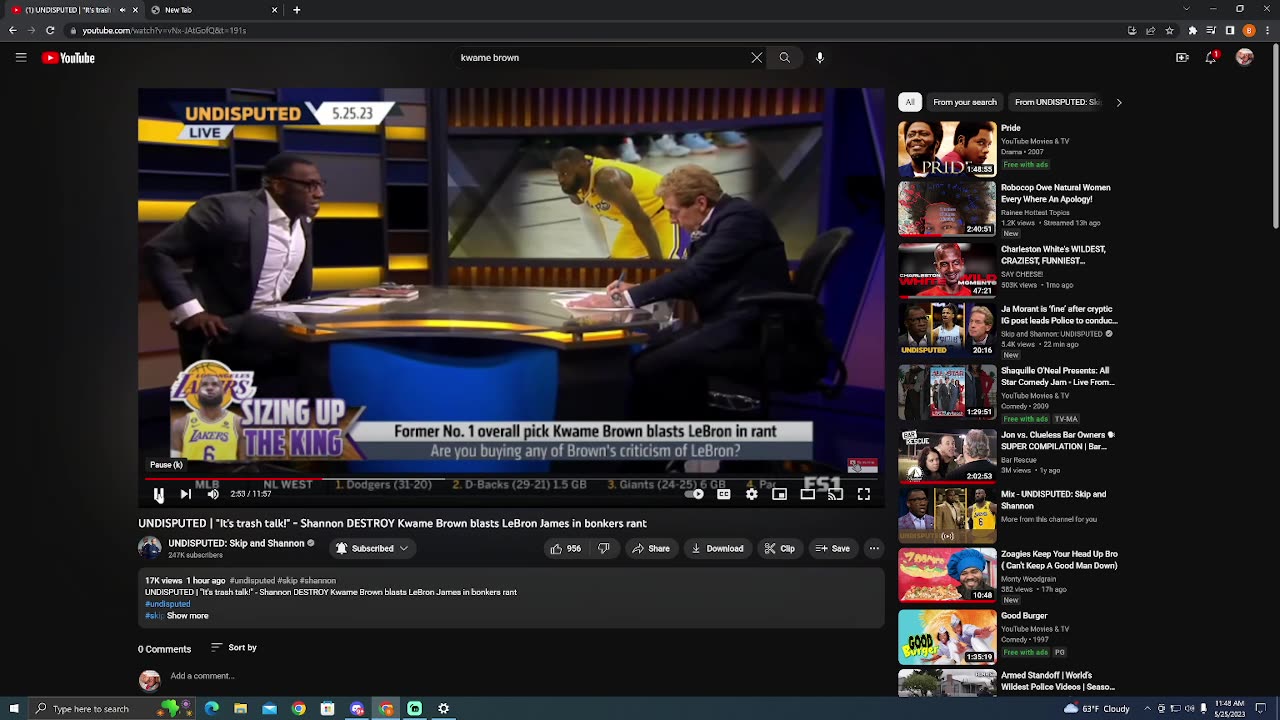Select the From UNDISPUTED chip
This screenshot has height=720, width=1280.
coord(1057,102)
